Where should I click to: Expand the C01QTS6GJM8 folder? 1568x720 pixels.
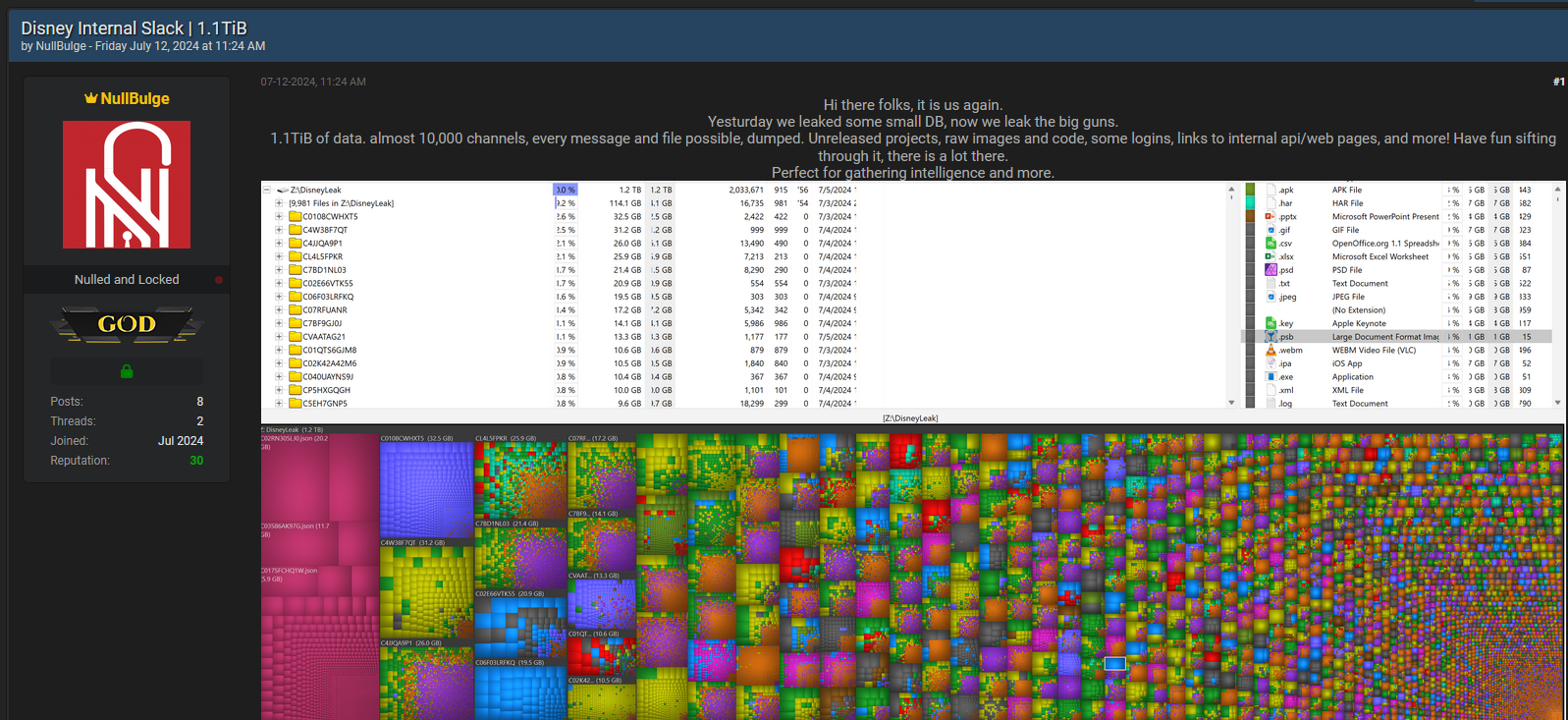[279, 350]
